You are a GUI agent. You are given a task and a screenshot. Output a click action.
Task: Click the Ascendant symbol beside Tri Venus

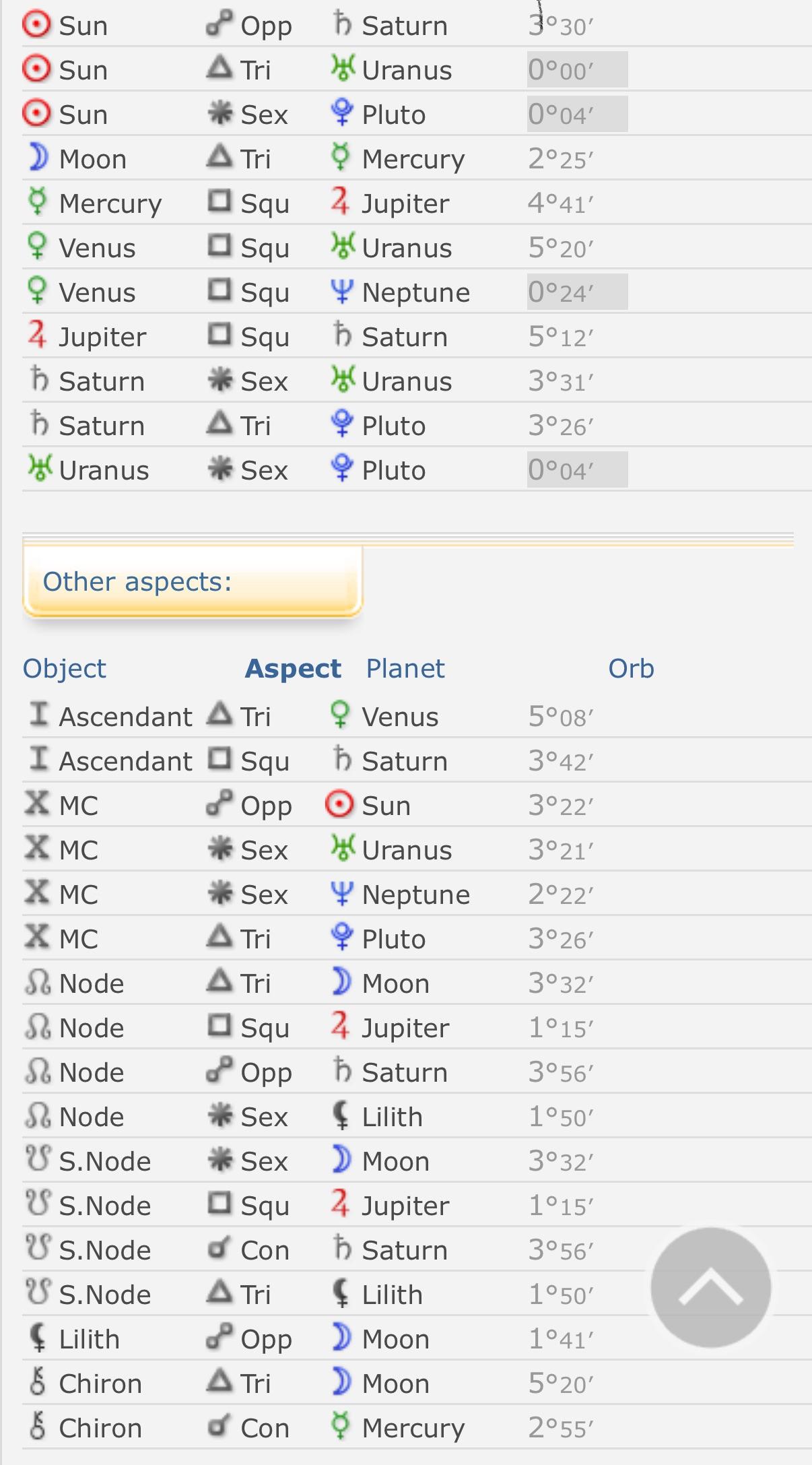click(x=39, y=716)
